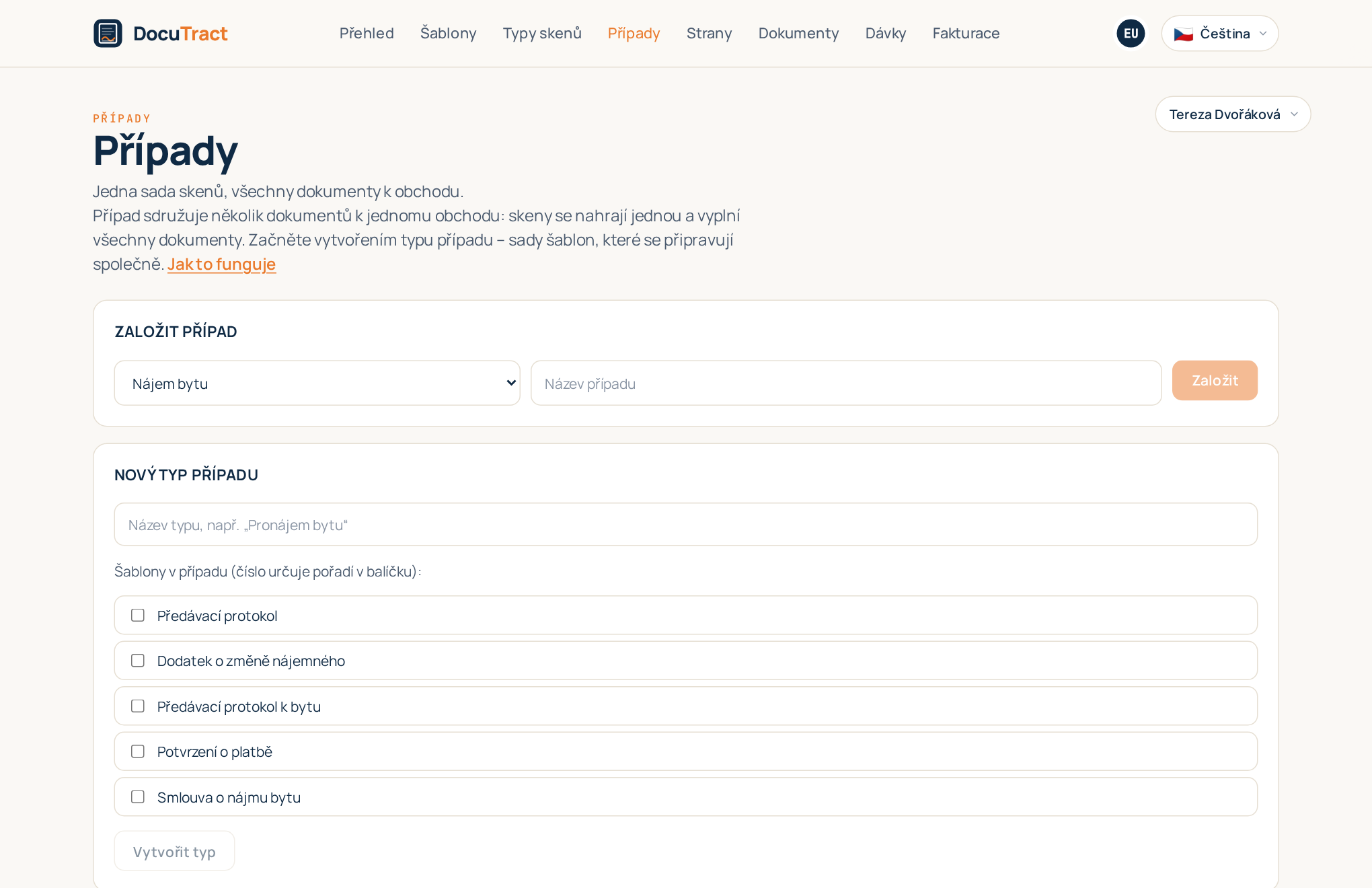Viewport: 1372px width, 888px height.
Task: Select the Potvrzení o platbě checkbox
Action: [138, 751]
